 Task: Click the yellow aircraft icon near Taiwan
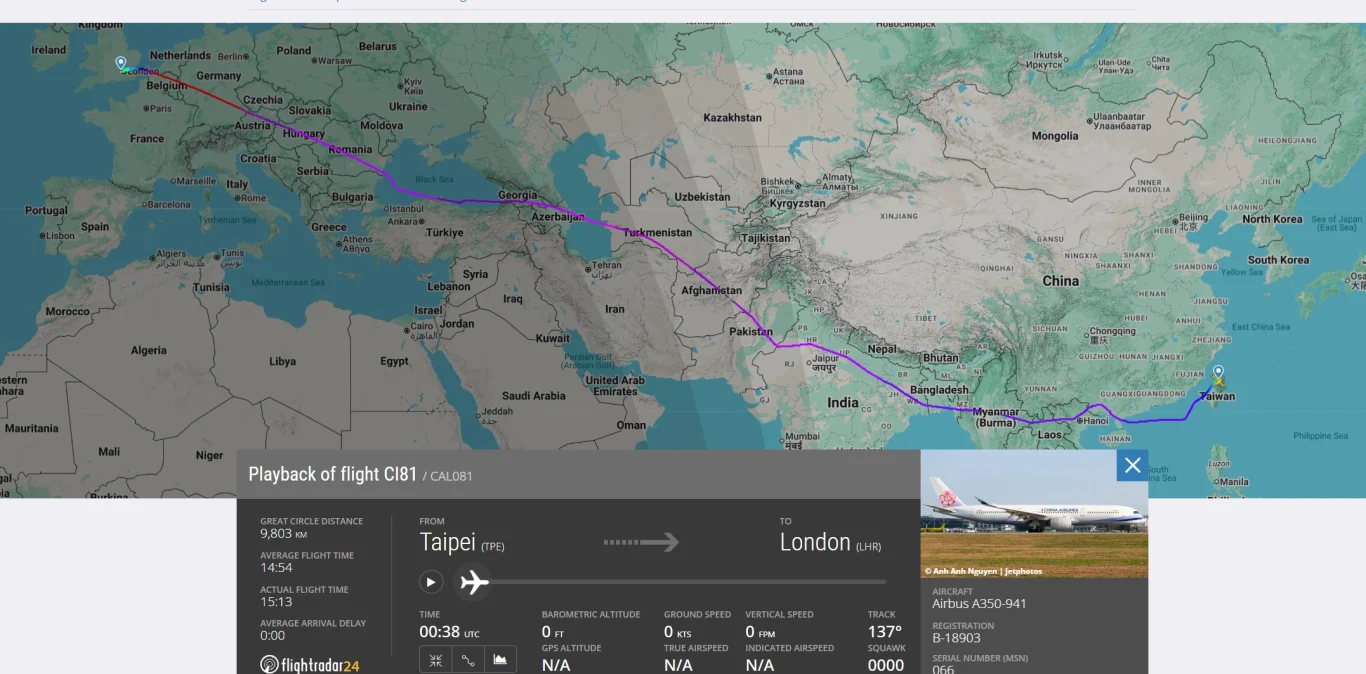click(1219, 382)
